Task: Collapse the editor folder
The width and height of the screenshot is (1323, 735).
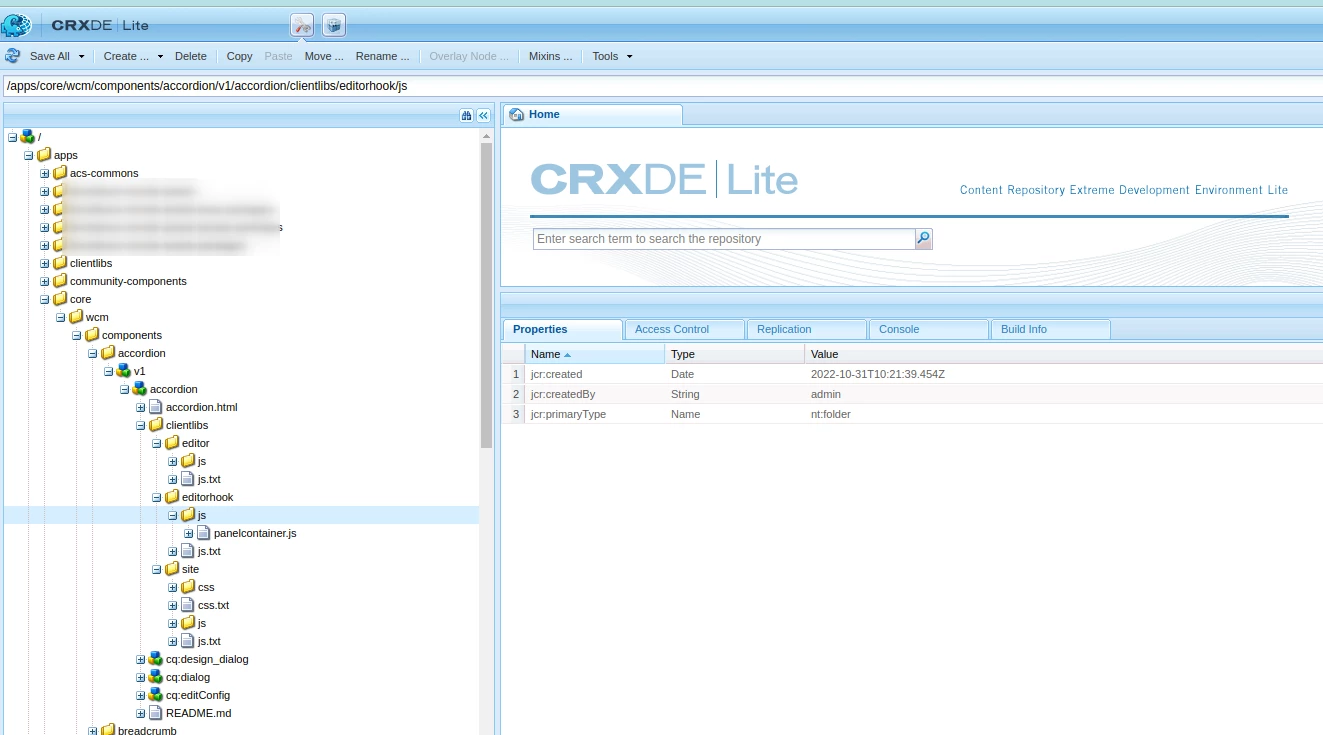Action: (157, 443)
